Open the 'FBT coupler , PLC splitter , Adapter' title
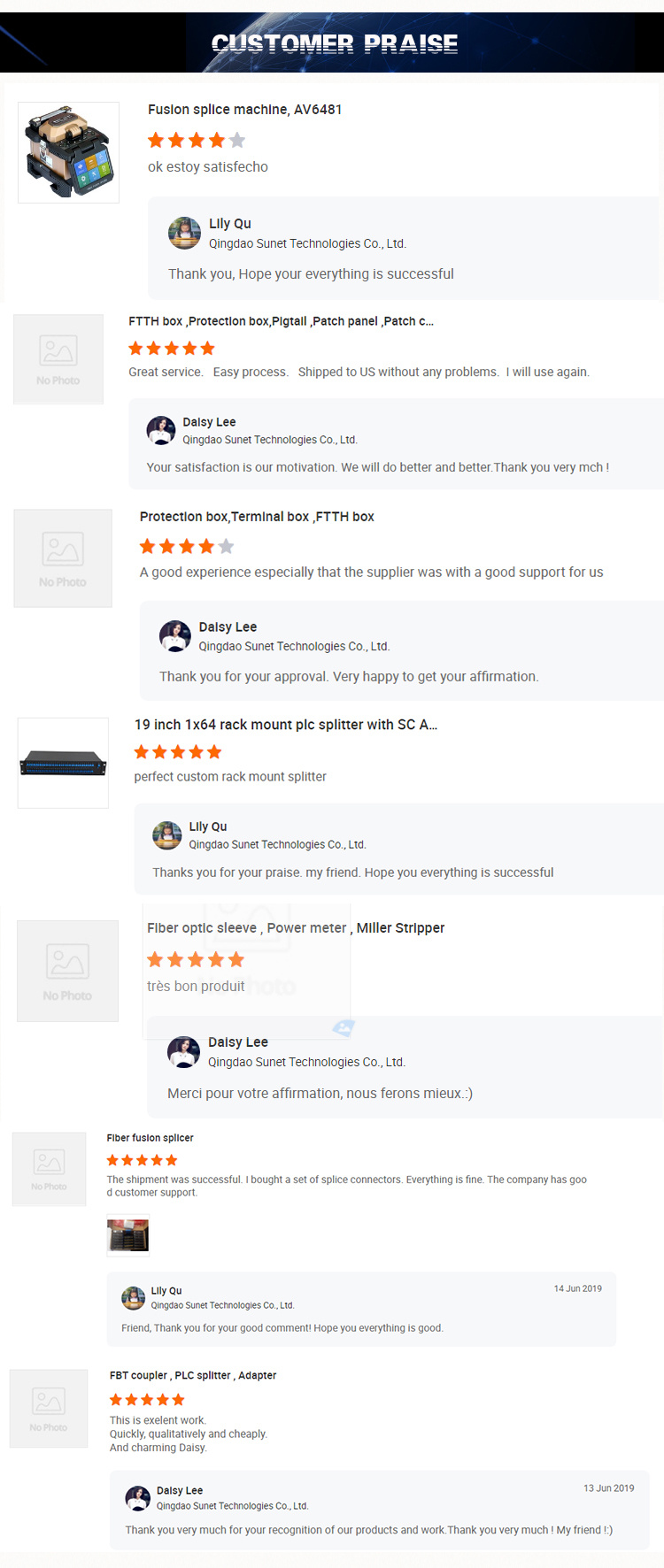Screen dimensions: 664x1568 coord(193,1375)
